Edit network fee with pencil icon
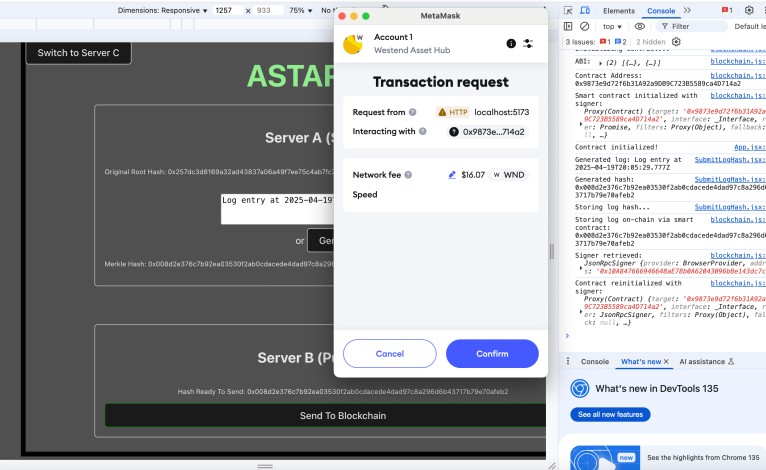This screenshot has width=766, height=470. click(x=452, y=175)
